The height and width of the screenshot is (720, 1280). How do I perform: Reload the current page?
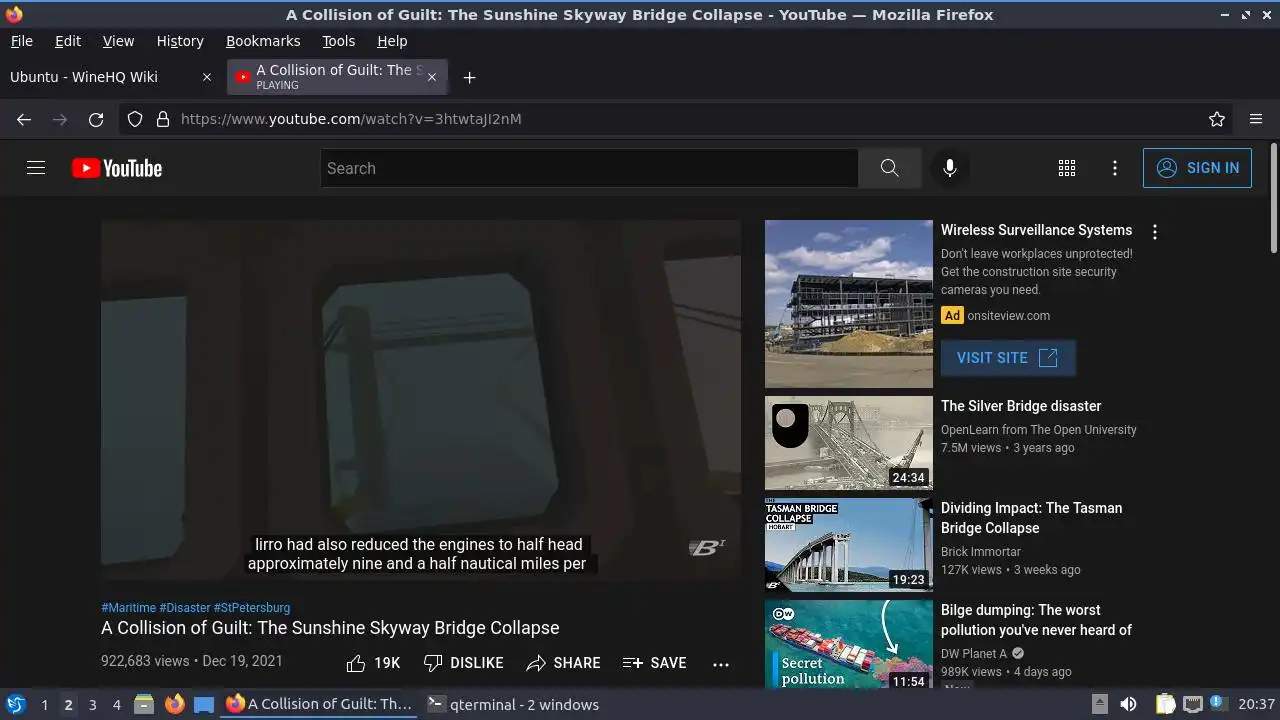point(96,119)
